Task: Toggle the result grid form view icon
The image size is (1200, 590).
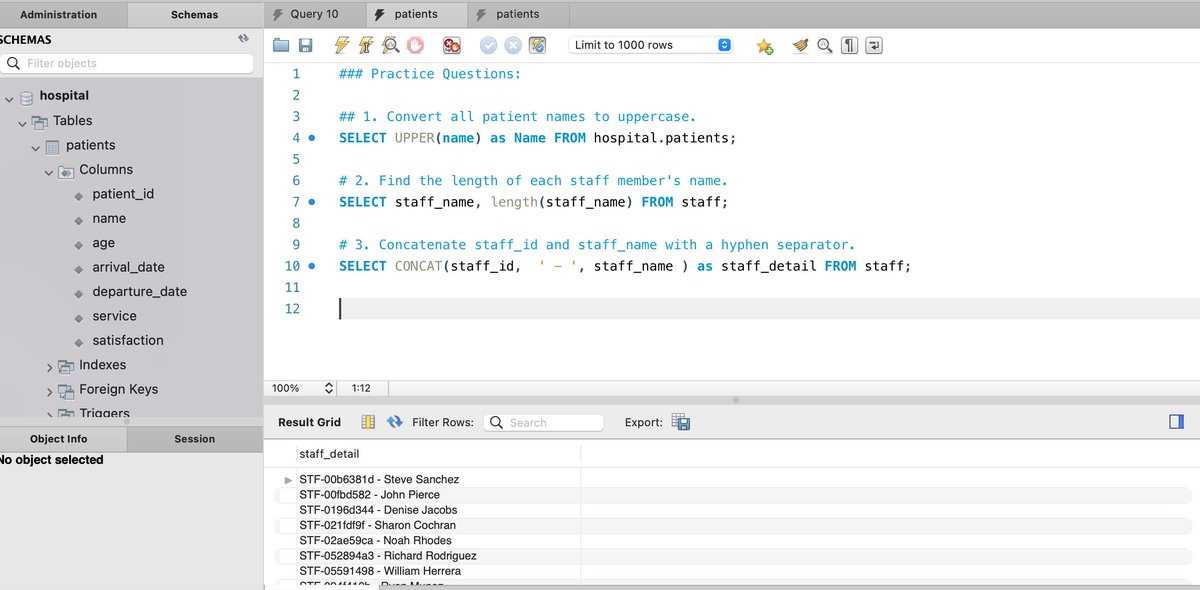Action: tap(368, 422)
